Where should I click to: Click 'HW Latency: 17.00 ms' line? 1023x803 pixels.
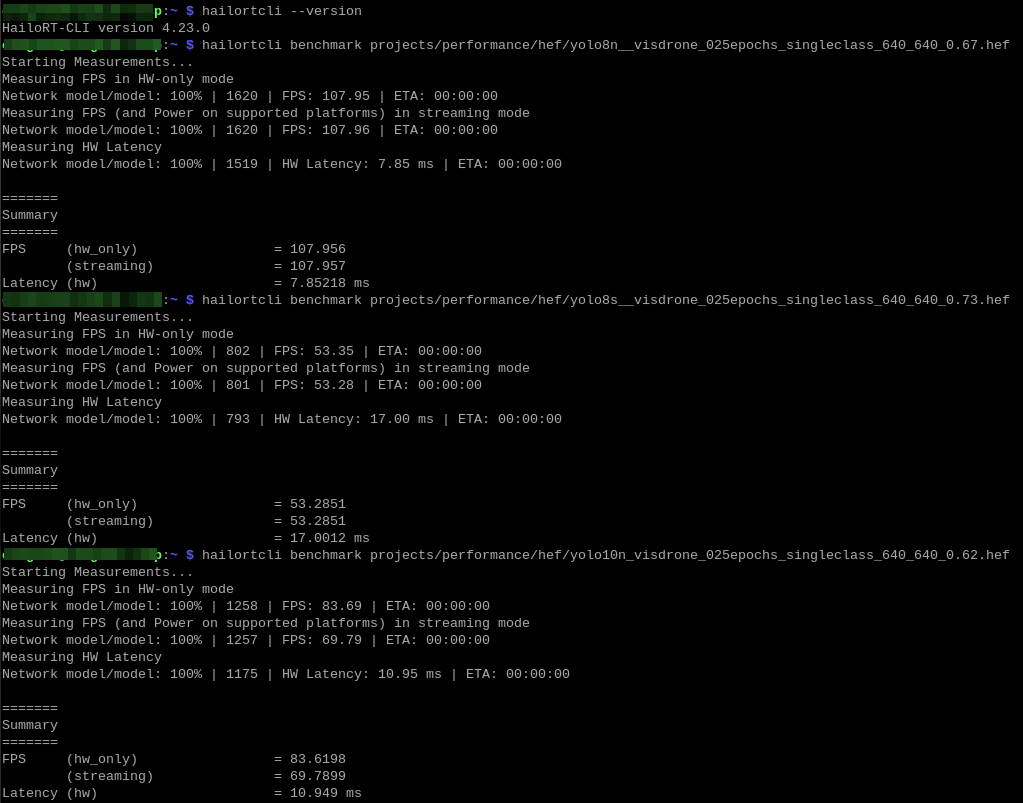282,419
